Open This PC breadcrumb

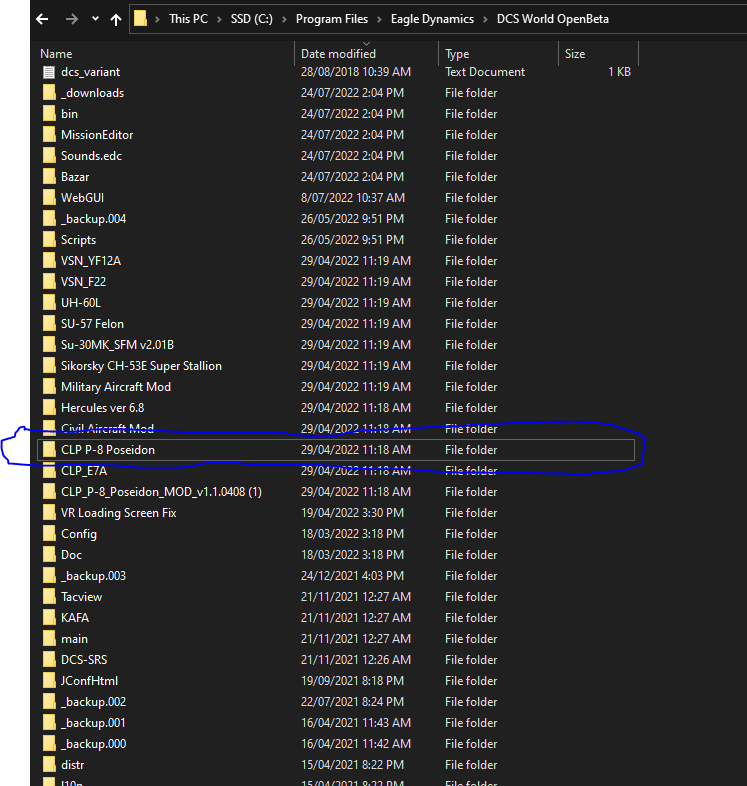click(188, 19)
